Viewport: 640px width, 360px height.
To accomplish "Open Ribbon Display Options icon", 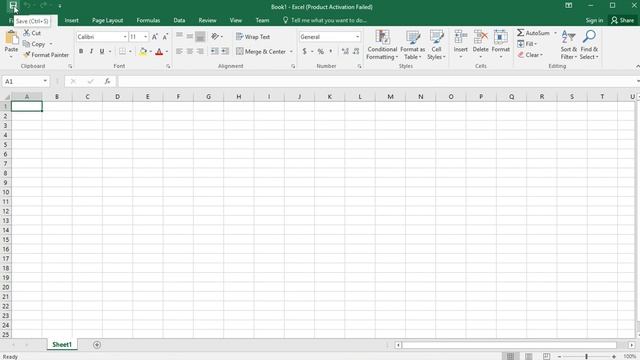I will coord(569,6).
